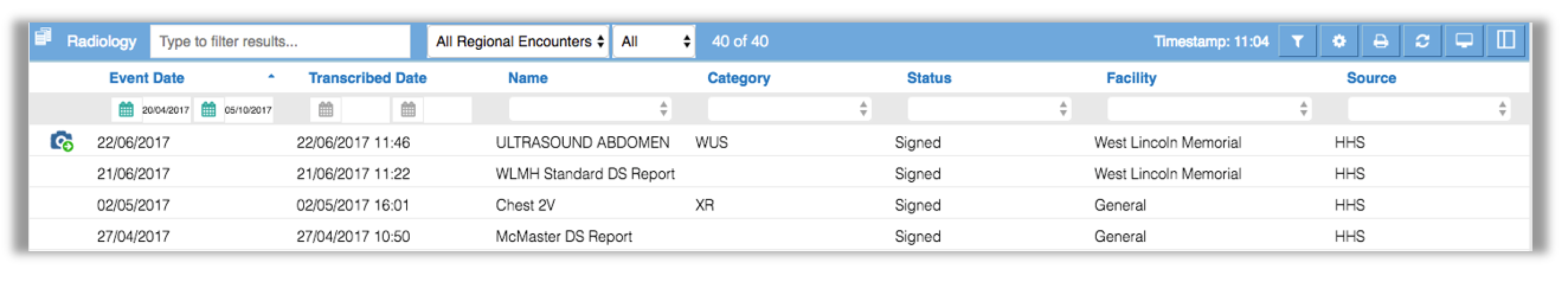Sort by the Category column header
Screen dimensions: 1568x282
tap(738, 78)
